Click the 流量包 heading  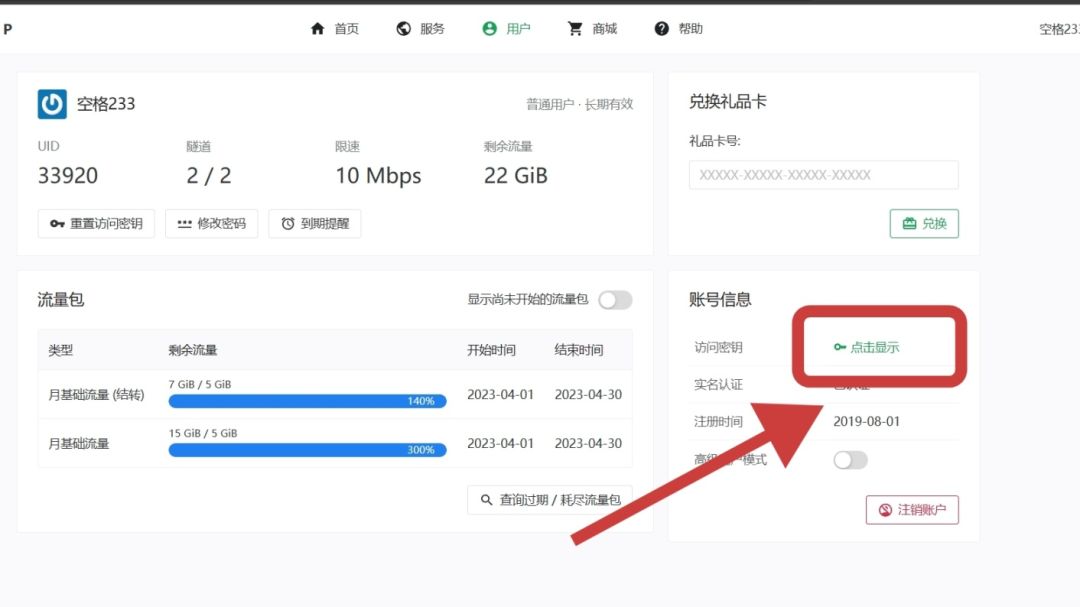click(61, 300)
